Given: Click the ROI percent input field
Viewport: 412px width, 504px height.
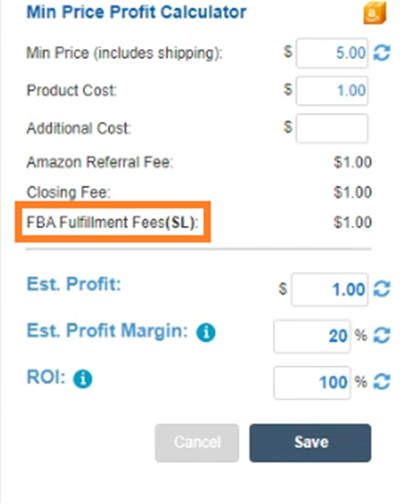Looking at the screenshot, I should pyautogui.click(x=312, y=383).
